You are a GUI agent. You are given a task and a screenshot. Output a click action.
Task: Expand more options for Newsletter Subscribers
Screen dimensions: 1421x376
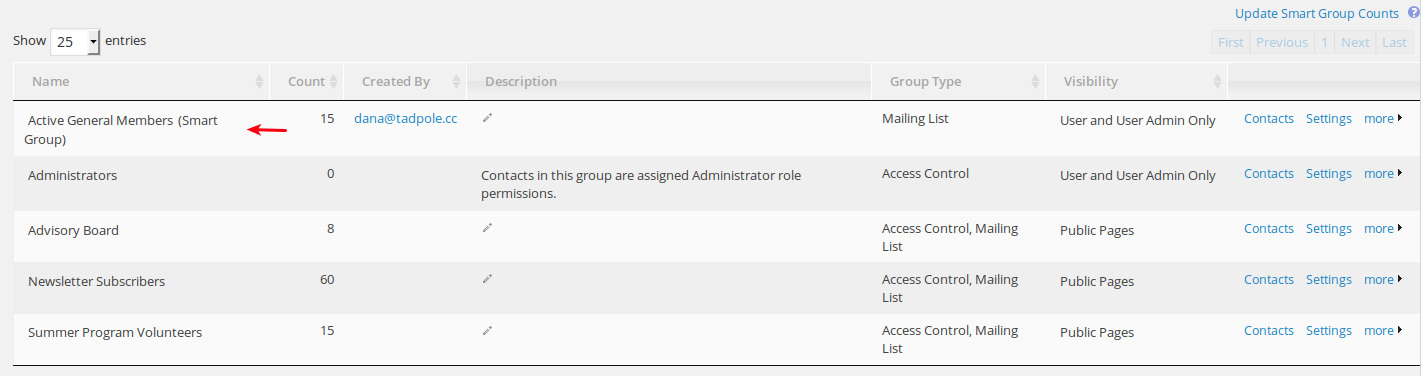(1384, 280)
